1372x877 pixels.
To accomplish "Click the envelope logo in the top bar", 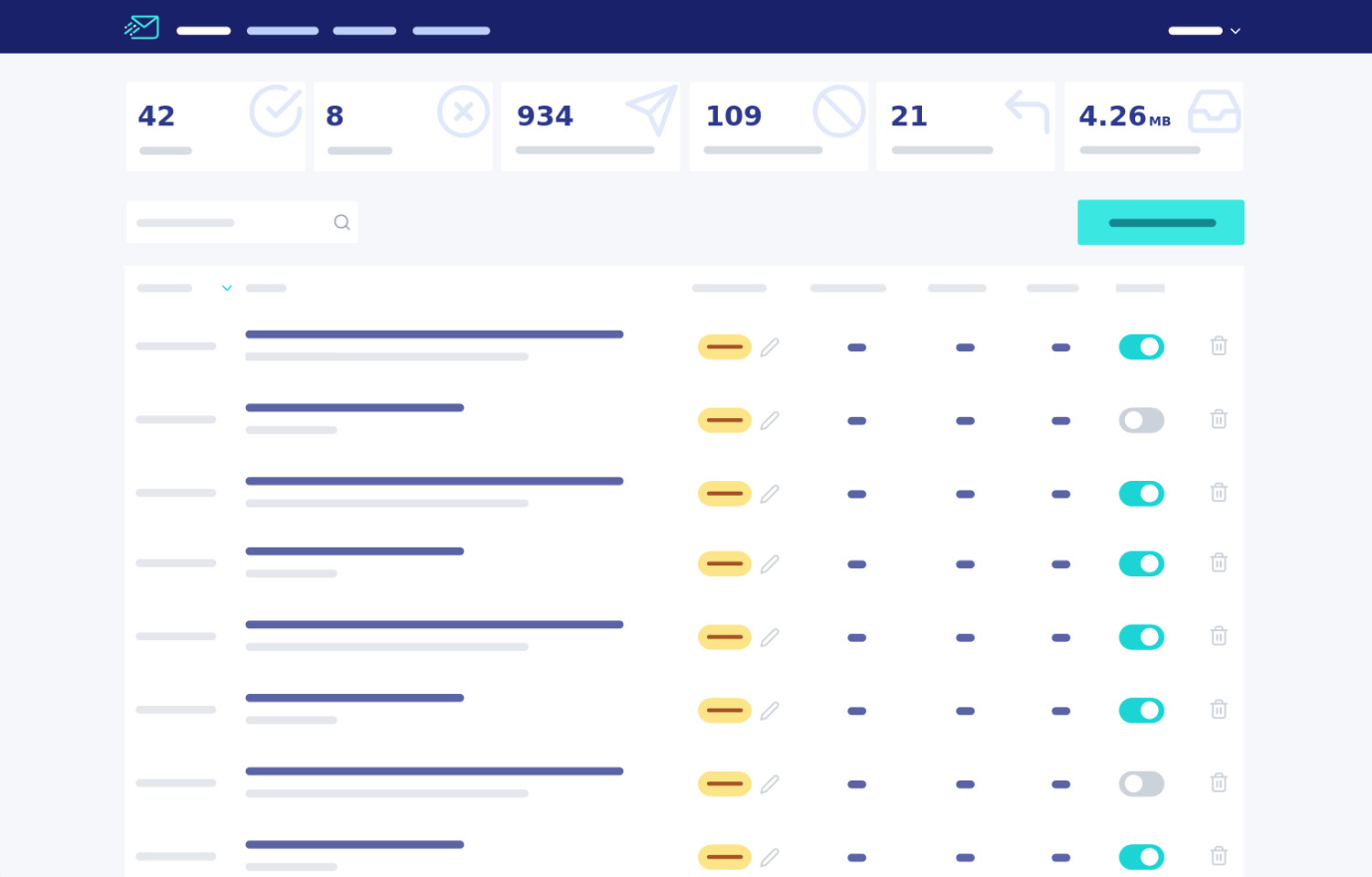I will tap(142, 27).
